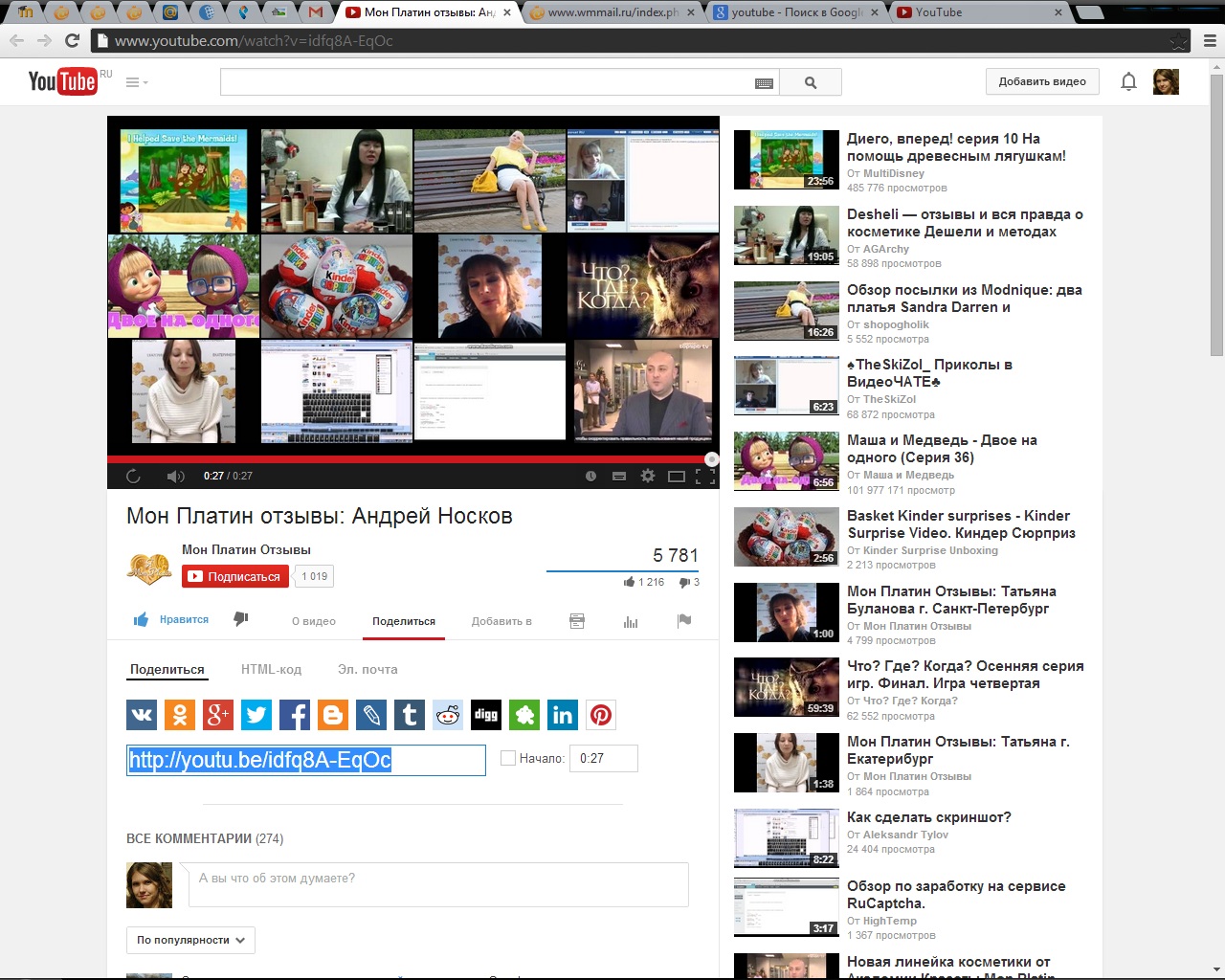Share via green clover icon
The width and height of the screenshot is (1225, 980).
tap(524, 715)
